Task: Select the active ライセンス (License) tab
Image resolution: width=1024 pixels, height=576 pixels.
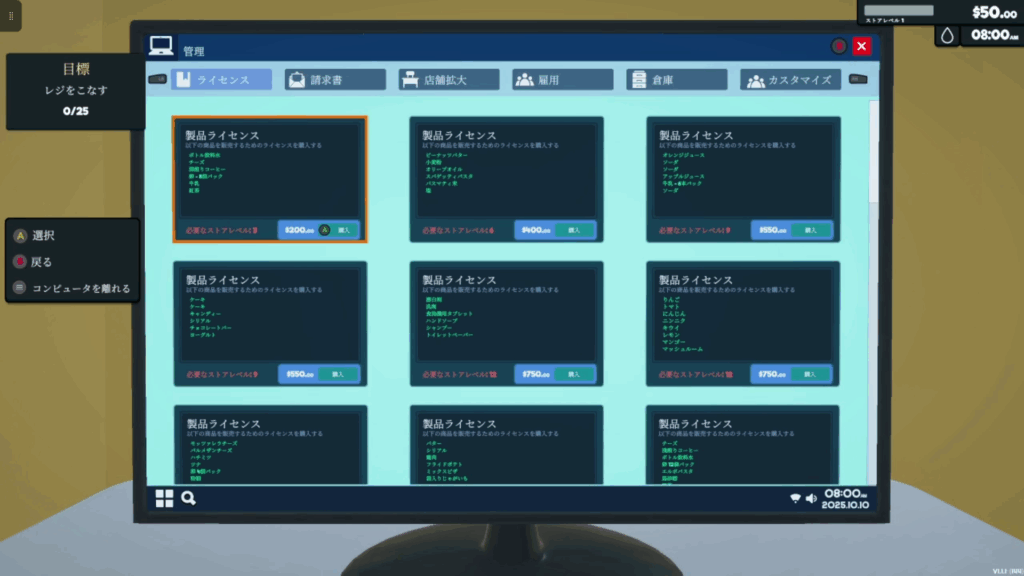Action: pyautogui.click(x=221, y=80)
